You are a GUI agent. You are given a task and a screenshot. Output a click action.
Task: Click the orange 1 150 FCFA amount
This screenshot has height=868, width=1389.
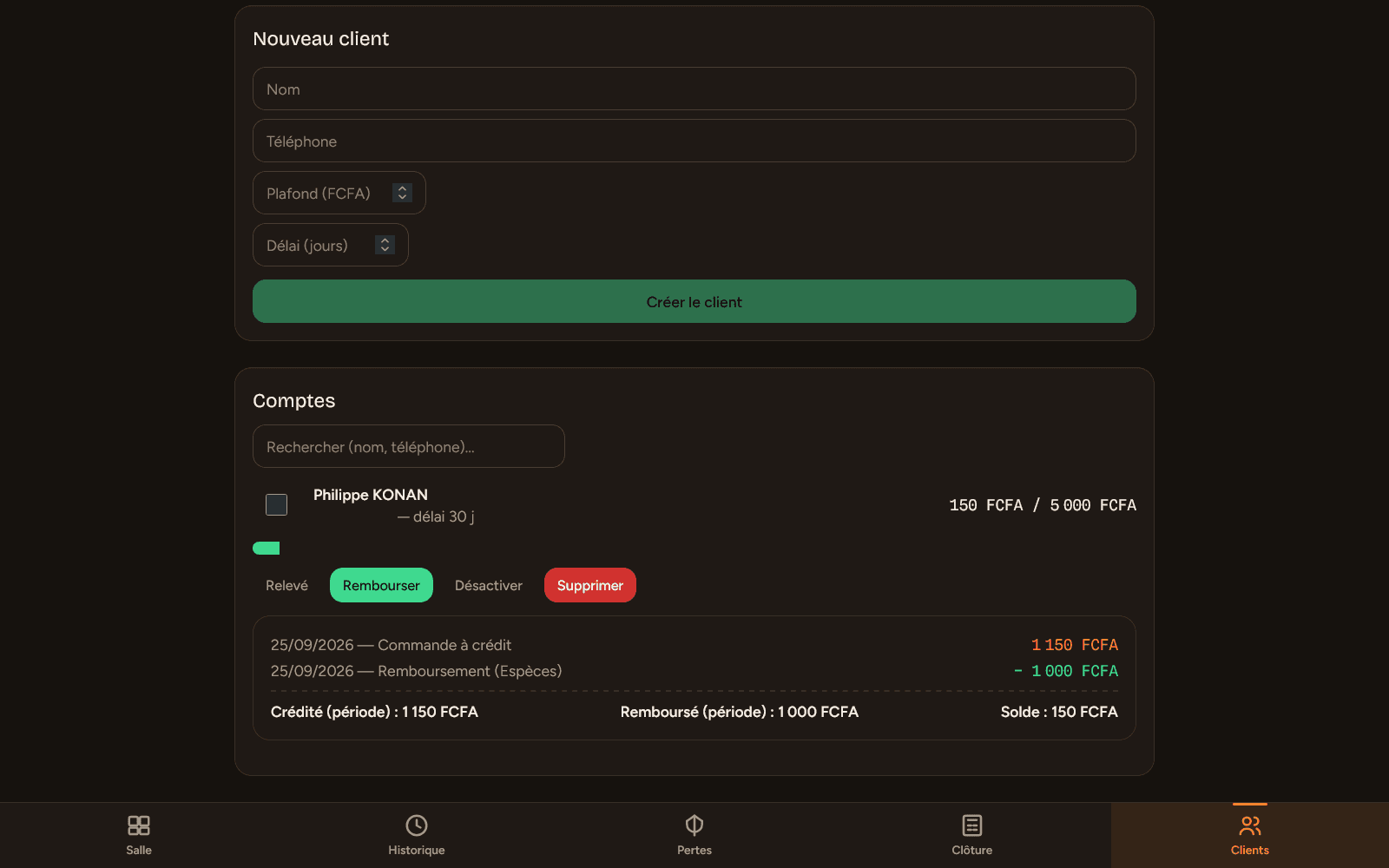tap(1075, 645)
